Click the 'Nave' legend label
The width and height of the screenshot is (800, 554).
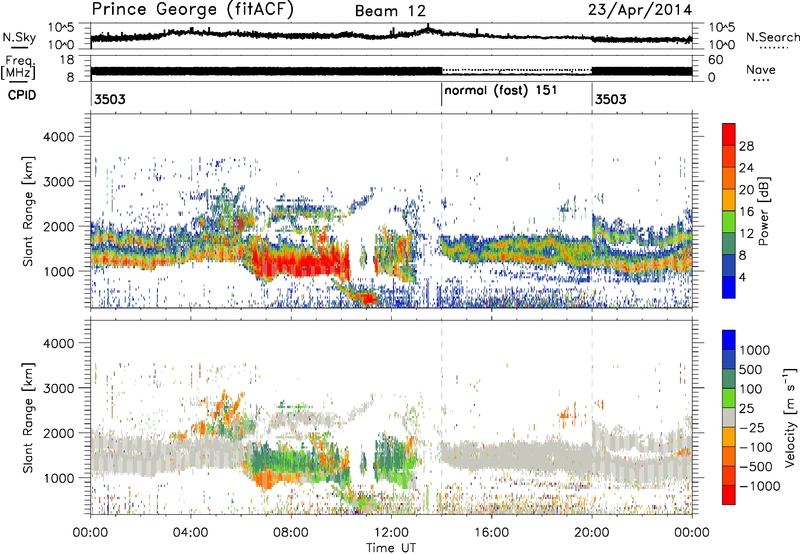click(x=761, y=69)
